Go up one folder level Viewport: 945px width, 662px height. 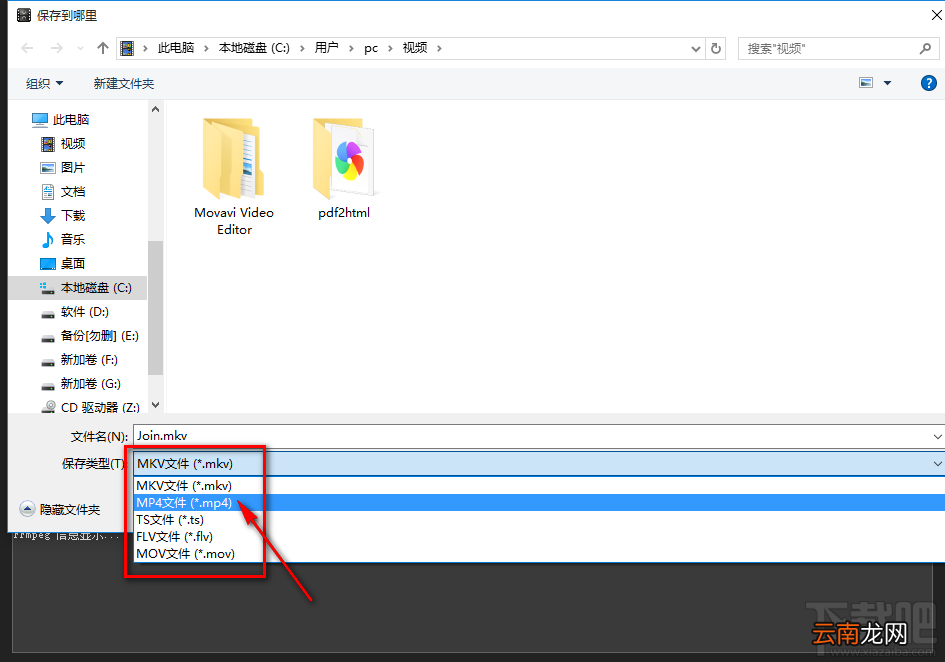103,48
